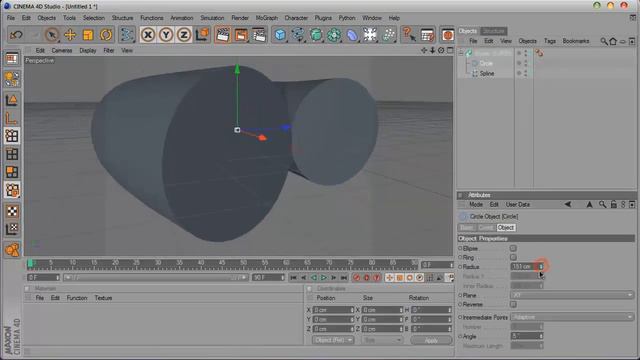The height and width of the screenshot is (360, 640).
Task: Select the Scale tool
Action: (88, 35)
